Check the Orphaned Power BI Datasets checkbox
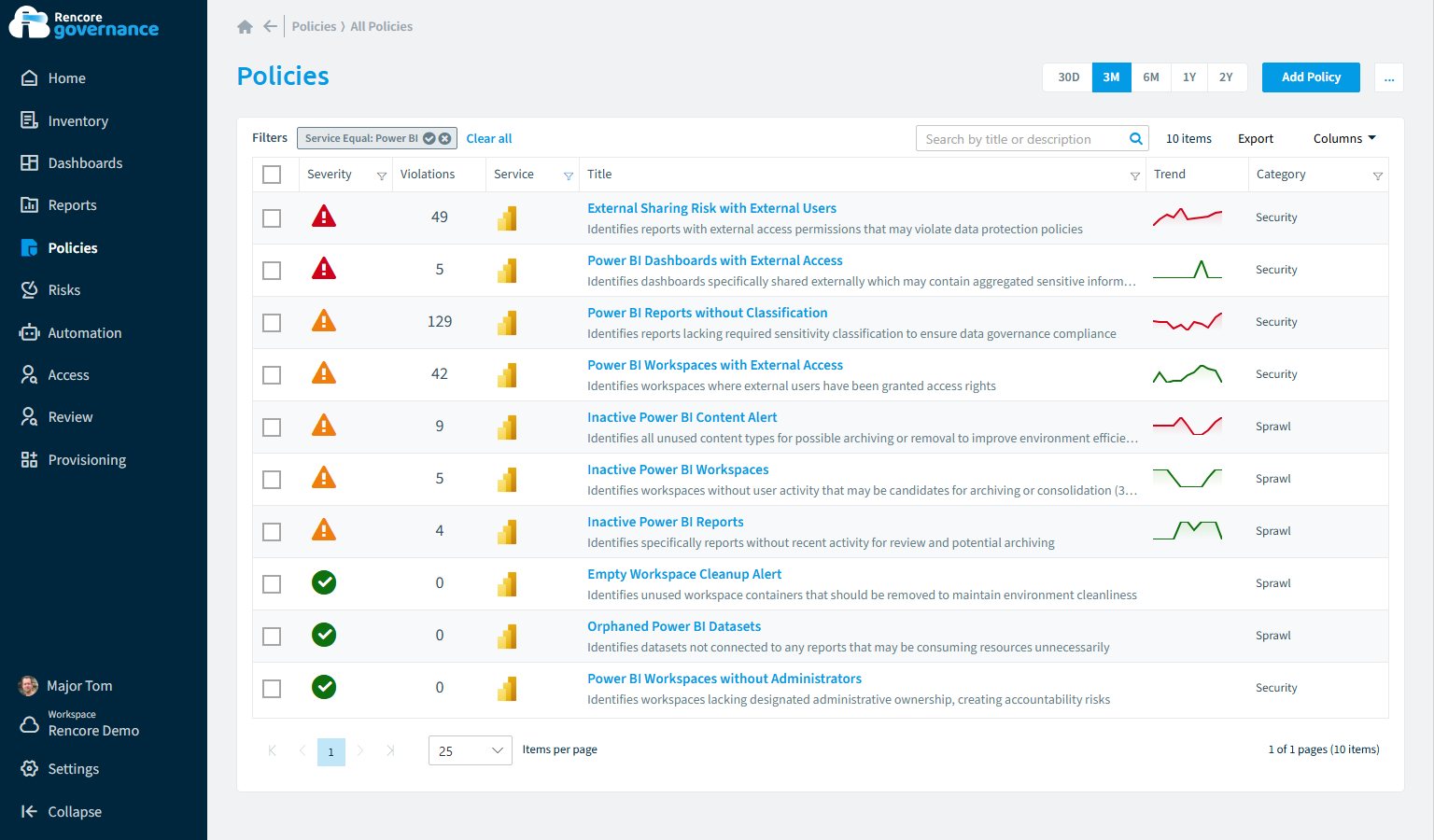 coord(272,637)
